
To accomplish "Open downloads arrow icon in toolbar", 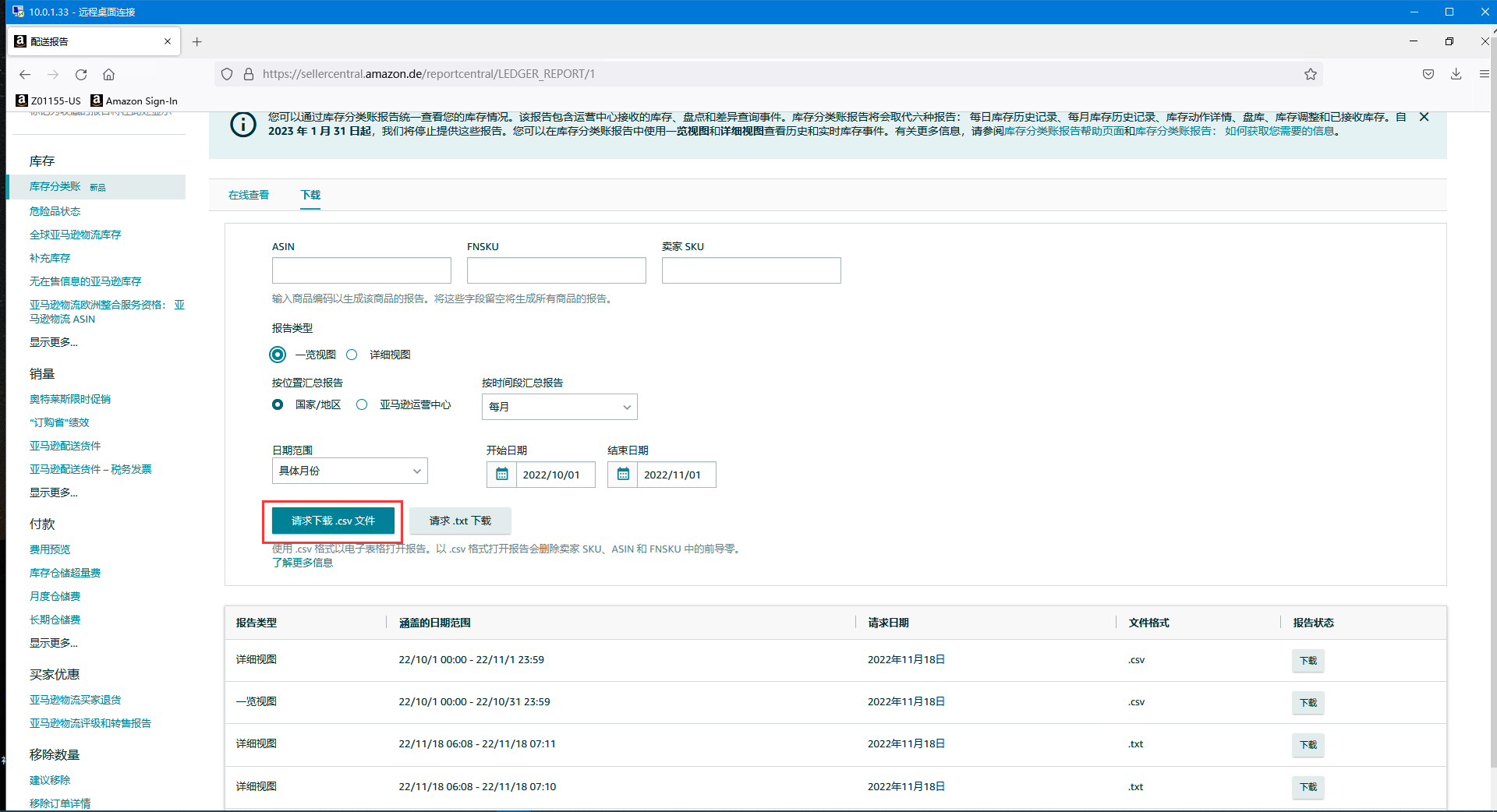I will tap(1456, 74).
